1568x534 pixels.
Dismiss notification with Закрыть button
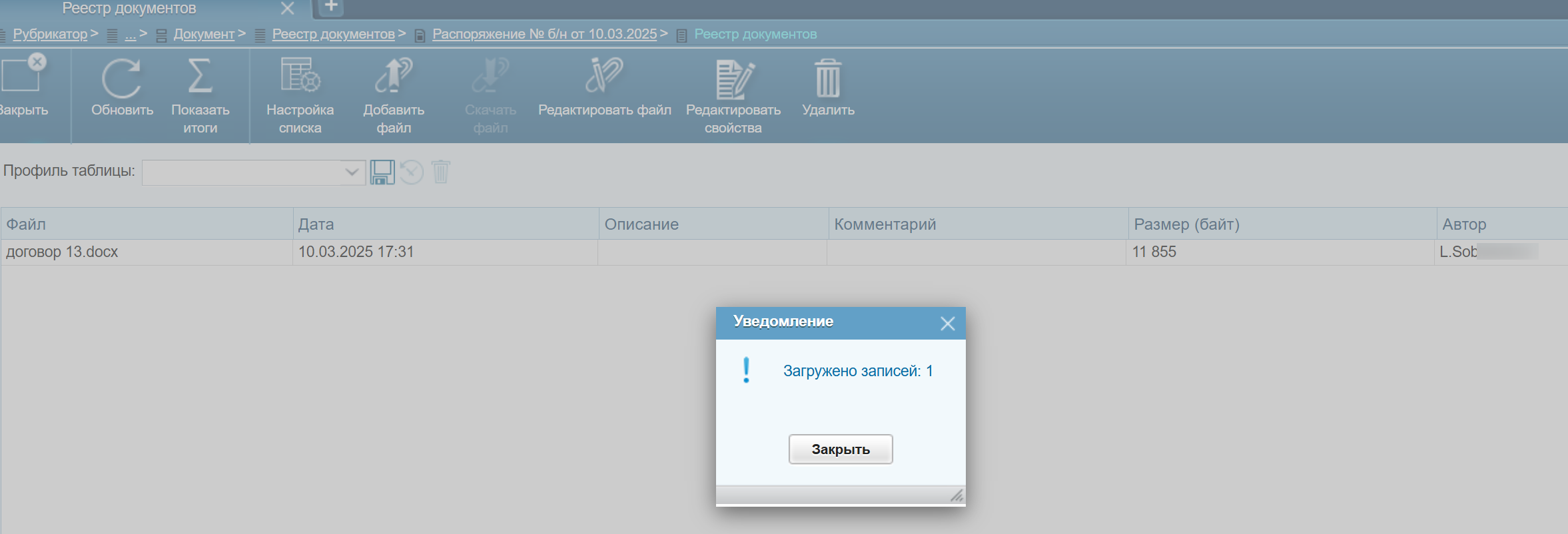coord(841,449)
